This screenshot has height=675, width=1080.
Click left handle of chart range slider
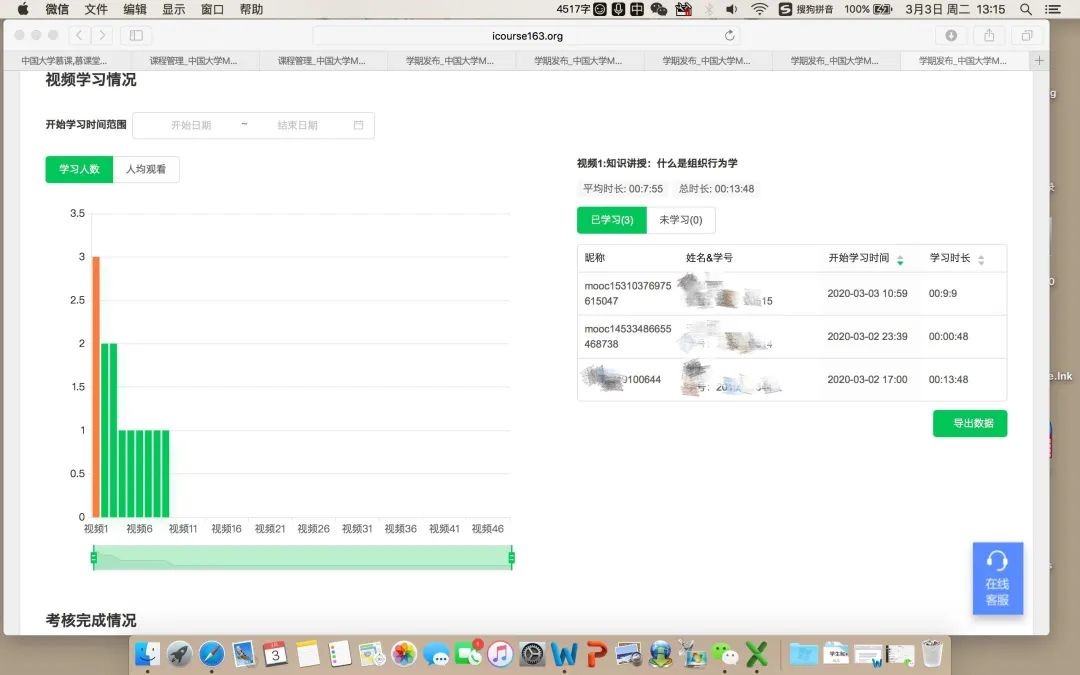(x=94, y=557)
